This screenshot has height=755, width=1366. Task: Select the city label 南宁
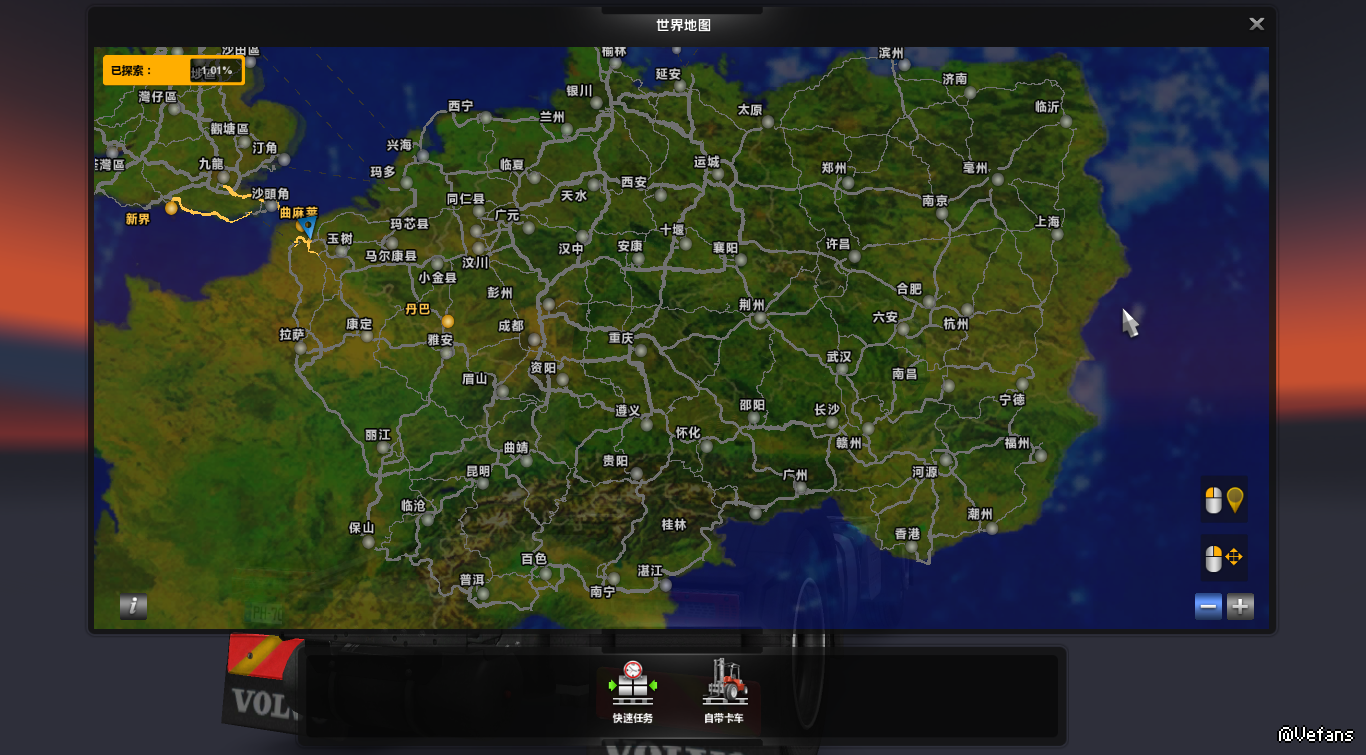[x=603, y=592]
